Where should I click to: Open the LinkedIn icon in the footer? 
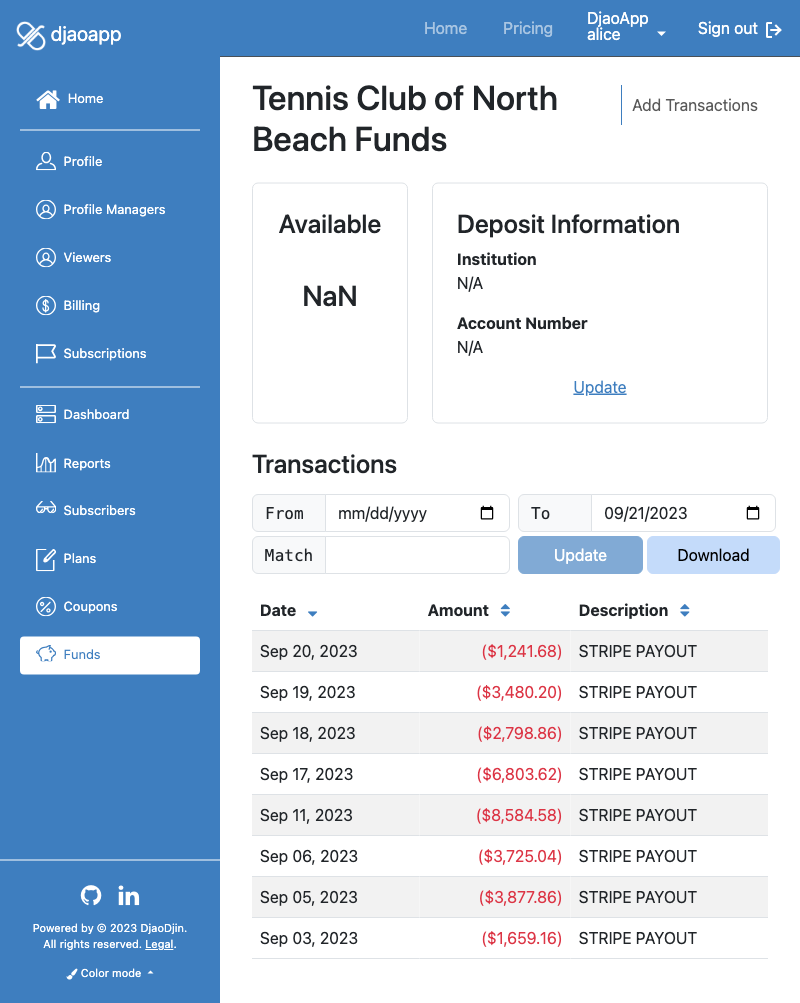[x=129, y=896]
